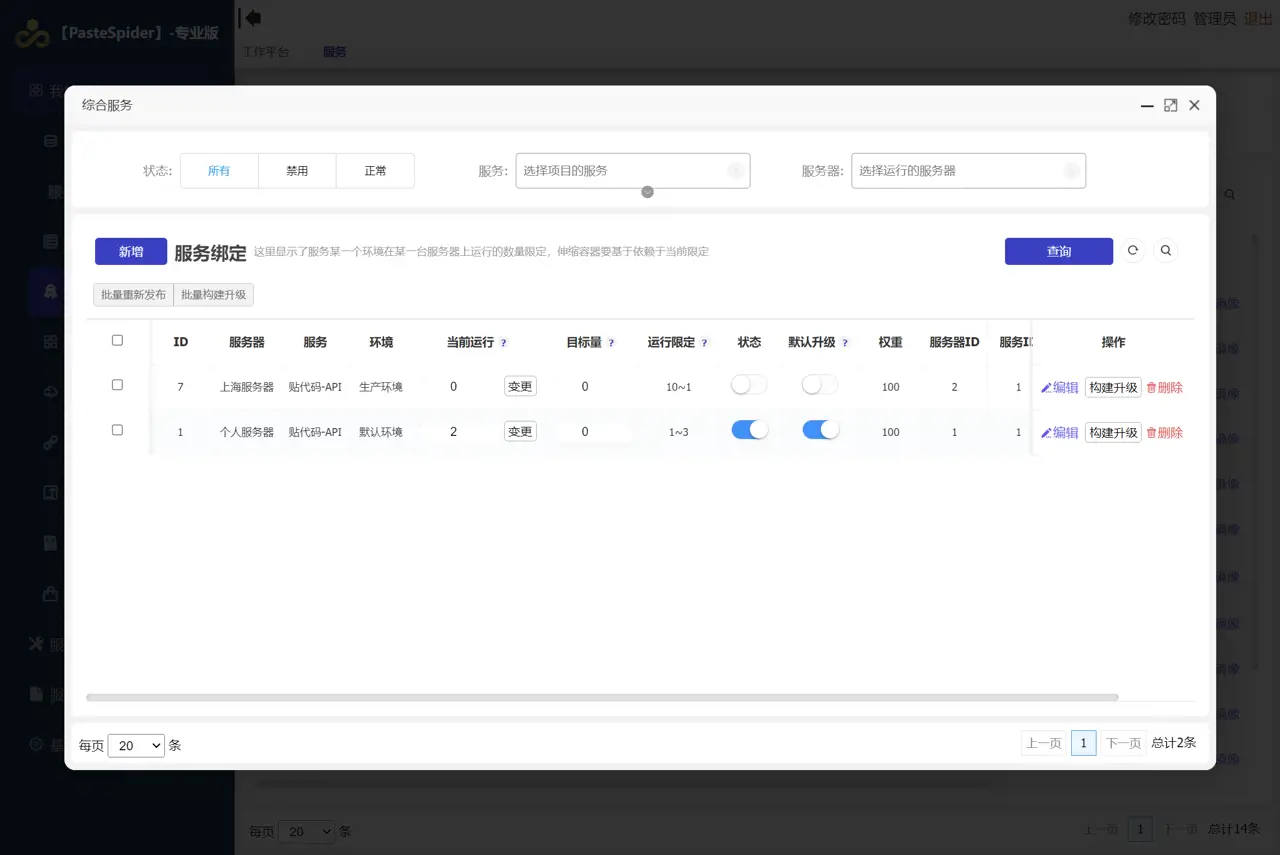Viewport: 1280px width, 855px height.
Task: Click the 编辑 pencil icon for 上海服务器 row
Action: coord(1047,388)
